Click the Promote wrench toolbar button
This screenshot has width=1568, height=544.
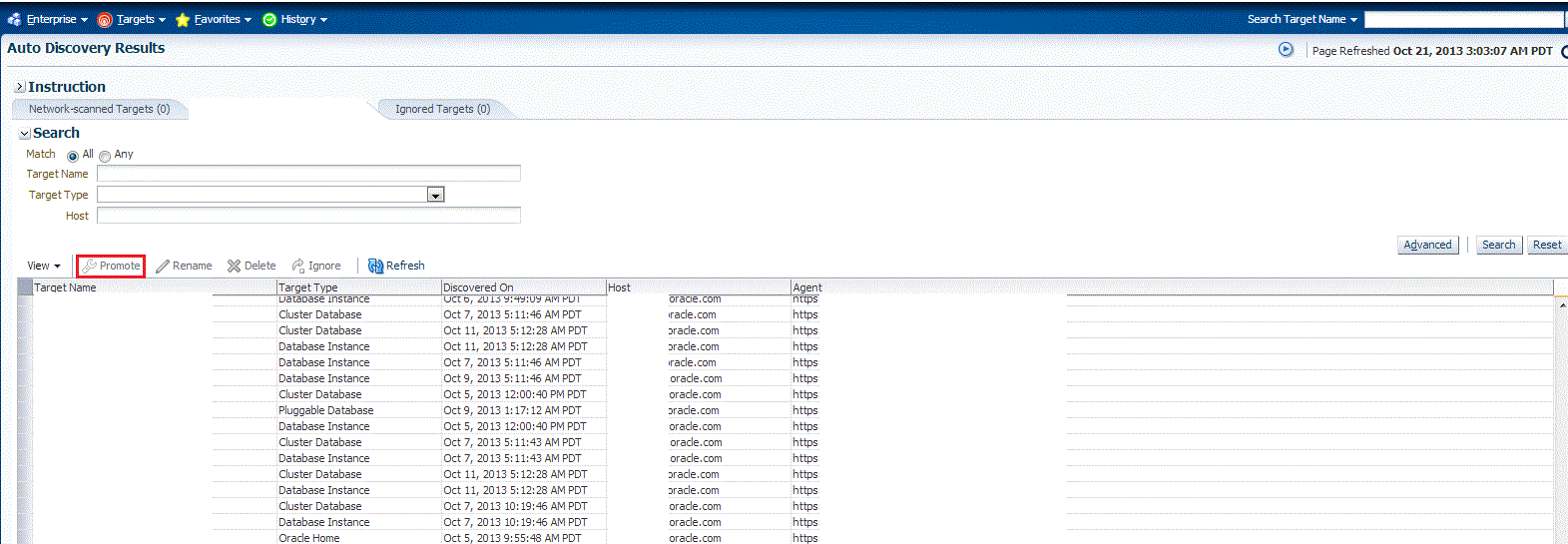(x=111, y=266)
